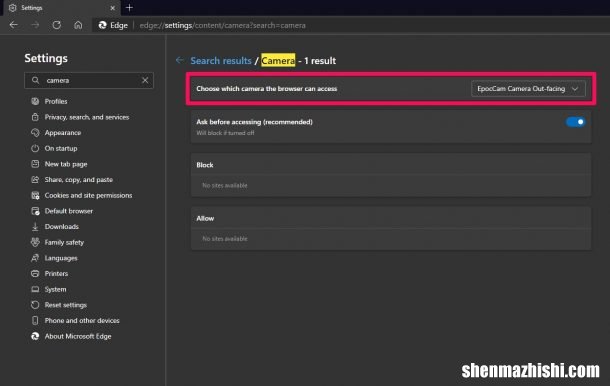Viewport: 610px width, 386px height.
Task: Open Phone and other devices
Action: (82, 321)
